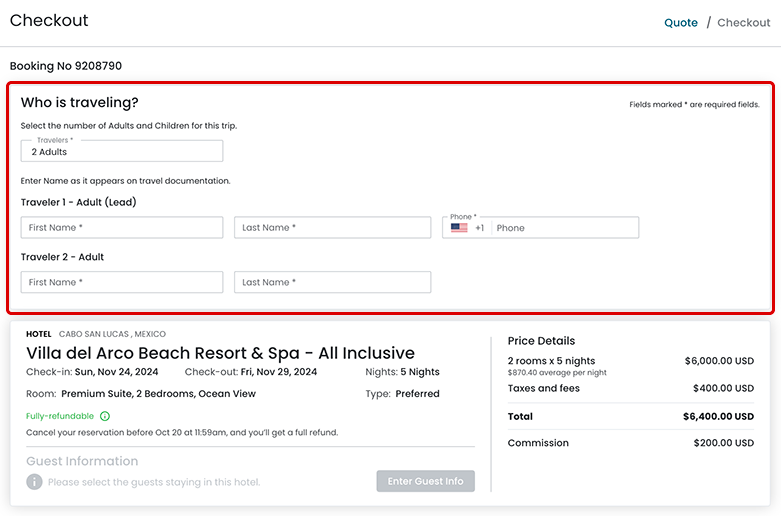Image resolution: width=781 pixels, height=516 pixels.
Task: Click the check-in date Sun, Nov 24, 2024
Action: (117, 372)
